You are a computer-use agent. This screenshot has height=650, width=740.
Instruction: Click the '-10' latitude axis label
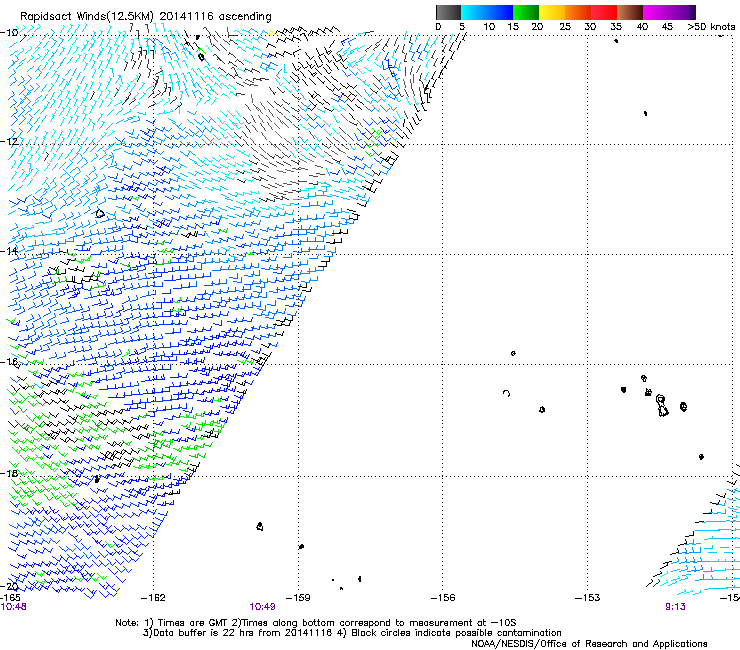[x=9, y=33]
